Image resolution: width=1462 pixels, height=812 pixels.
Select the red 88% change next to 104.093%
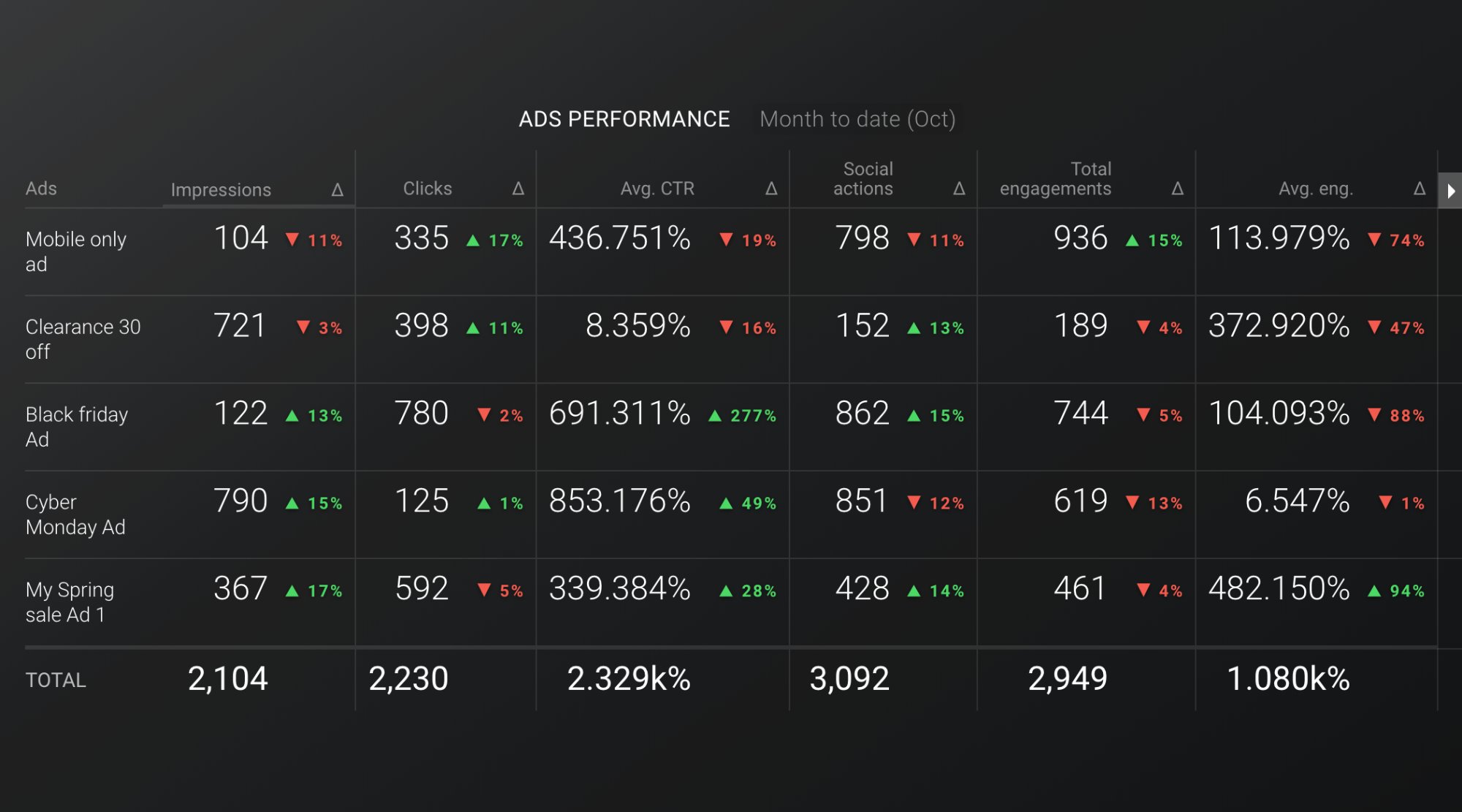point(1407,414)
